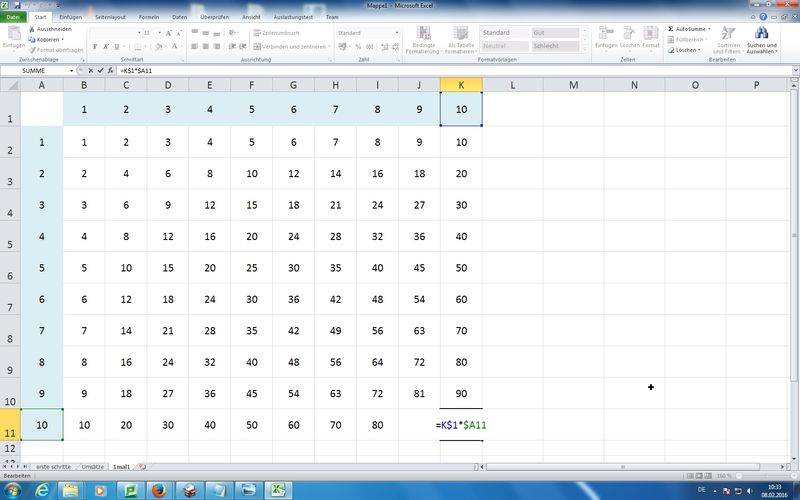
Task: Open Firefox from the taskbar
Action: tap(160, 491)
